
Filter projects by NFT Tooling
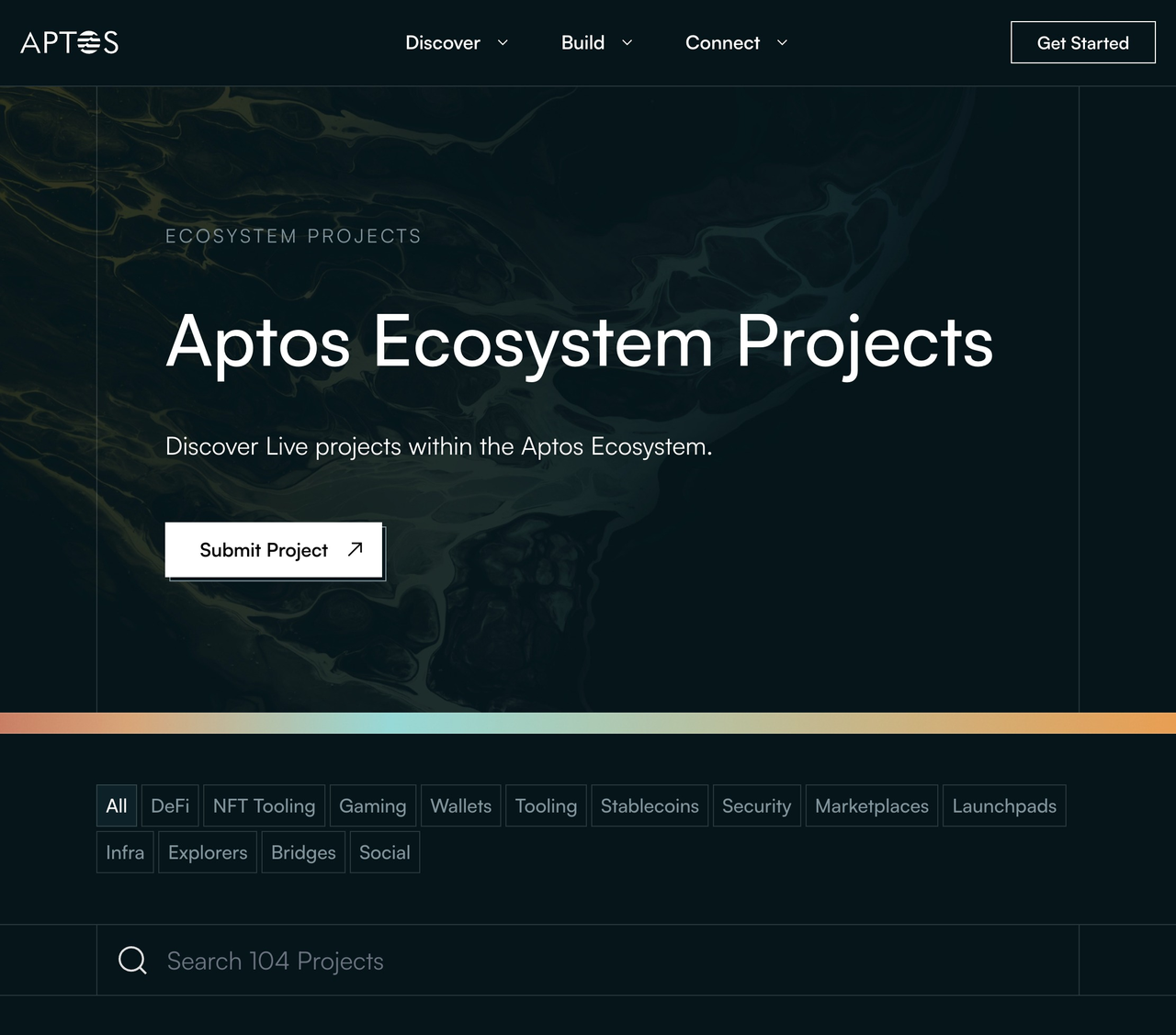264,805
